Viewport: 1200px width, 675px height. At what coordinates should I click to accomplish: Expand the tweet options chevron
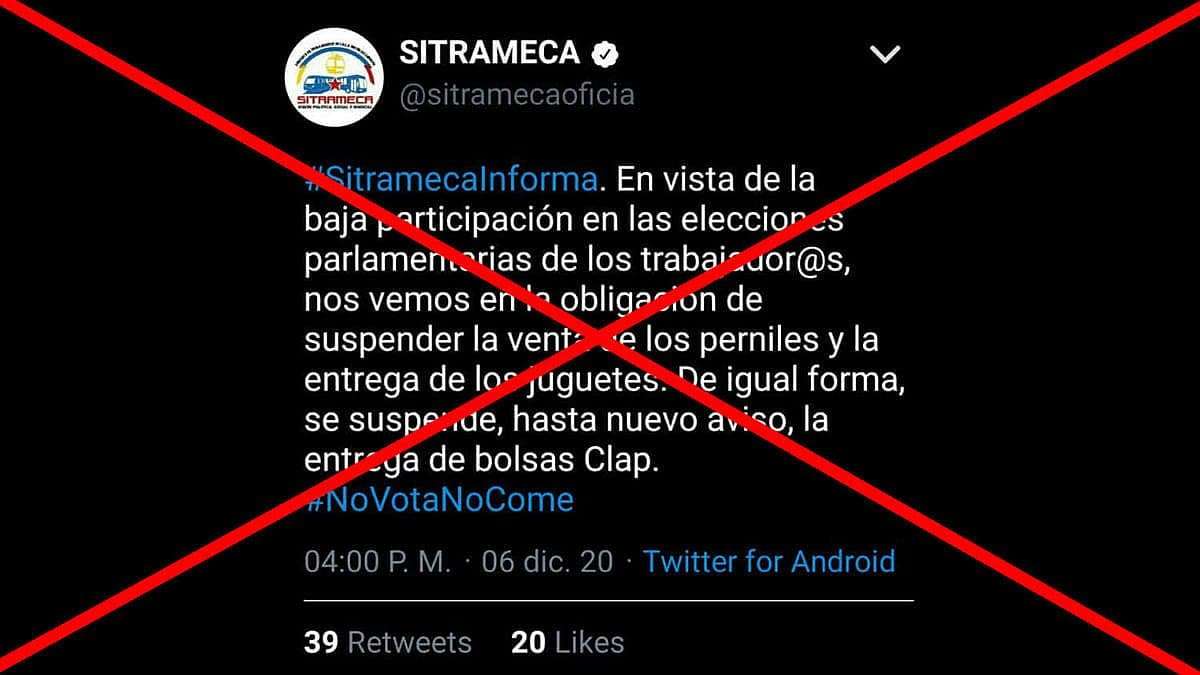click(886, 55)
